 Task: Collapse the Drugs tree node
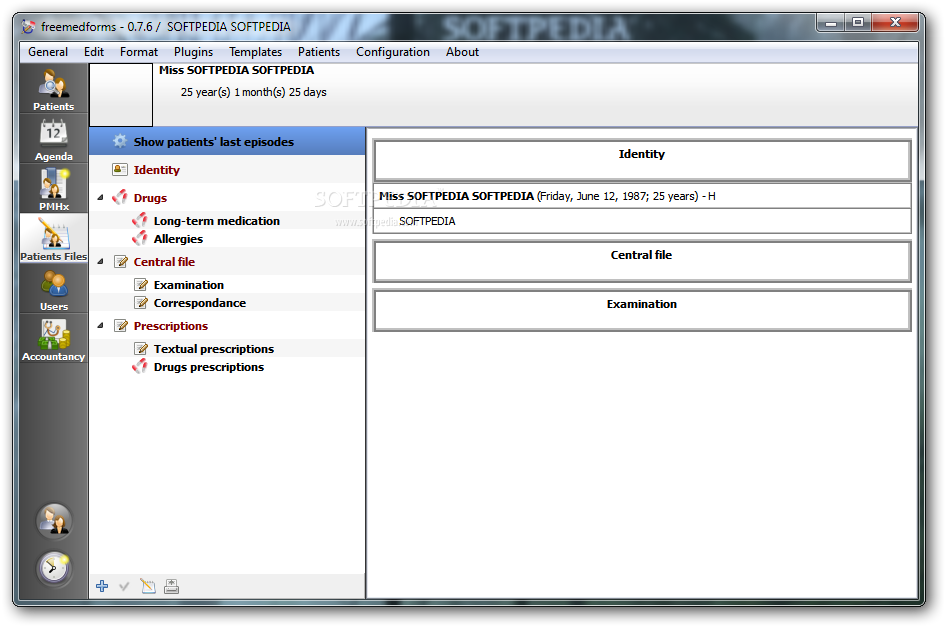[101, 197]
